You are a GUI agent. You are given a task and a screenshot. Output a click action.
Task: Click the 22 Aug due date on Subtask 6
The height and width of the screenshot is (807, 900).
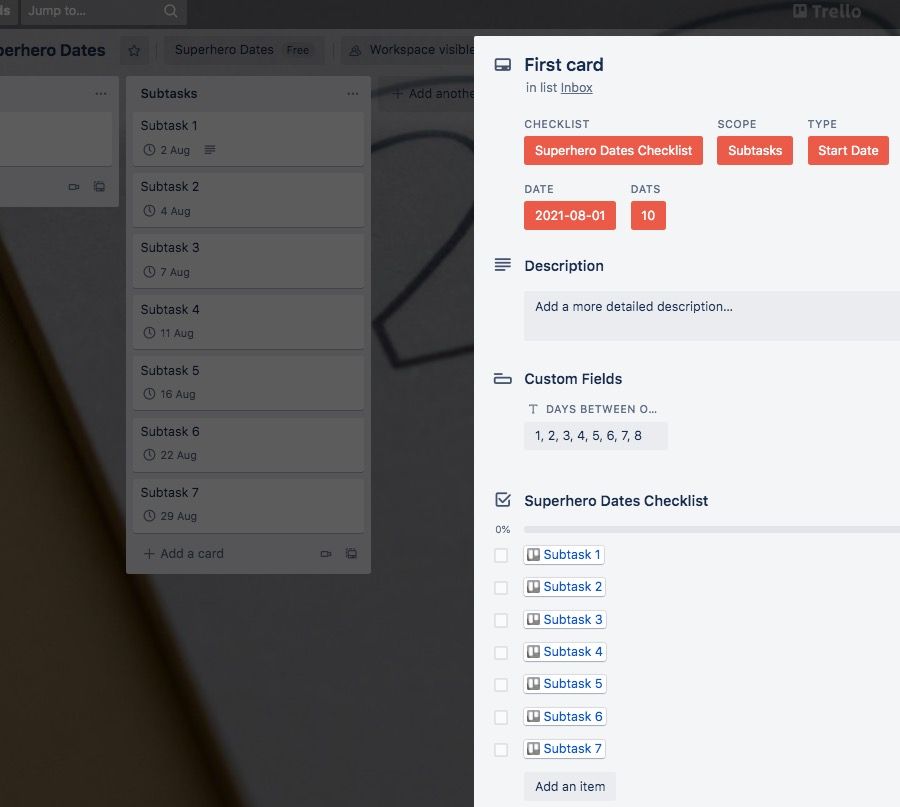[x=170, y=455]
